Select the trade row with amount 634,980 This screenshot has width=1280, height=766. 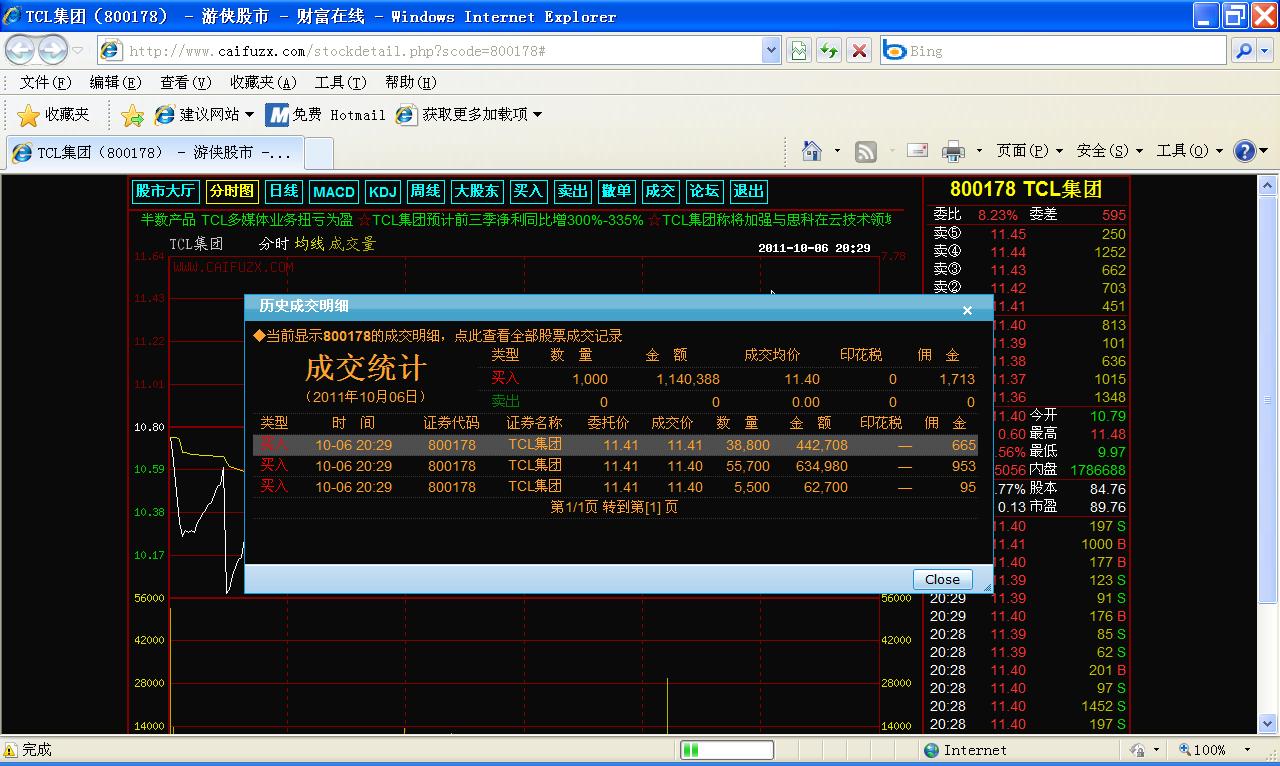coord(615,466)
